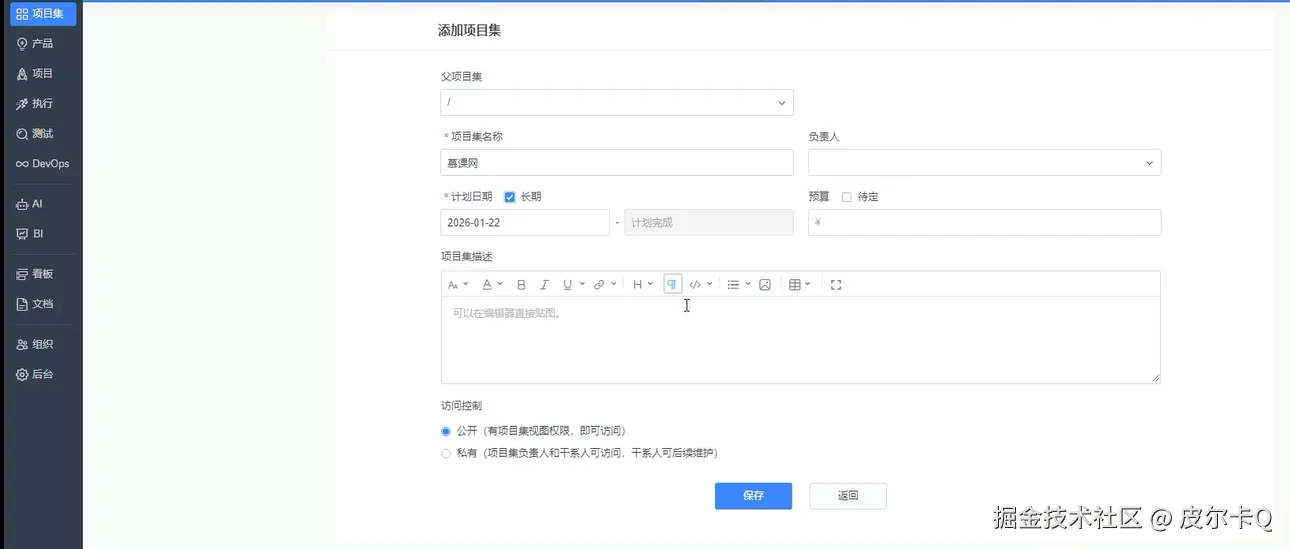The height and width of the screenshot is (549, 1290).
Task: Click the editor resize handle corner
Action: click(x=1155, y=378)
